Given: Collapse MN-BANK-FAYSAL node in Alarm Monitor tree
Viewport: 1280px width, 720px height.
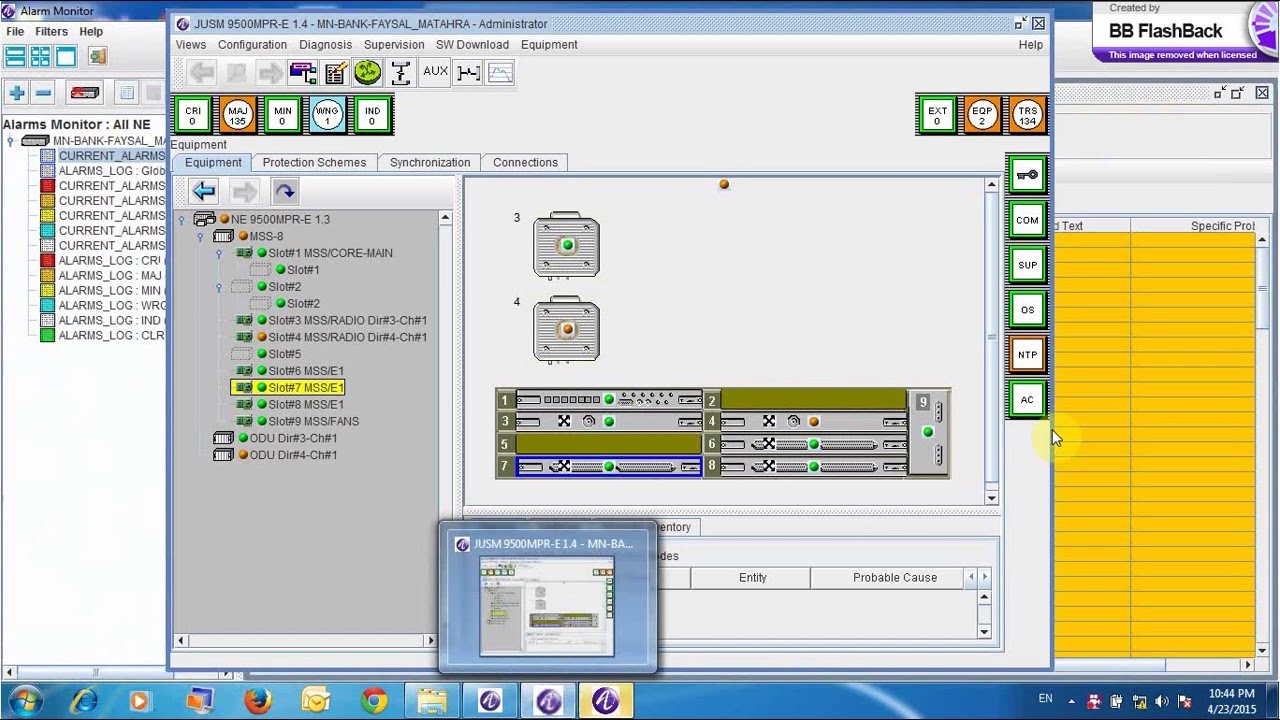Looking at the screenshot, I should pyautogui.click(x=11, y=141).
